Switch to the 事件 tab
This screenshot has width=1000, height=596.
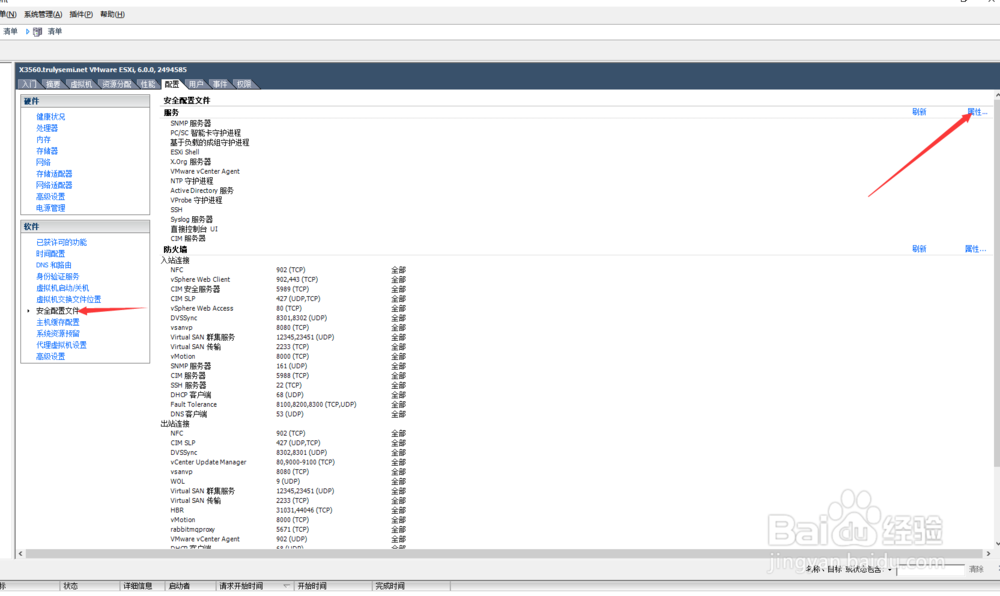220,84
